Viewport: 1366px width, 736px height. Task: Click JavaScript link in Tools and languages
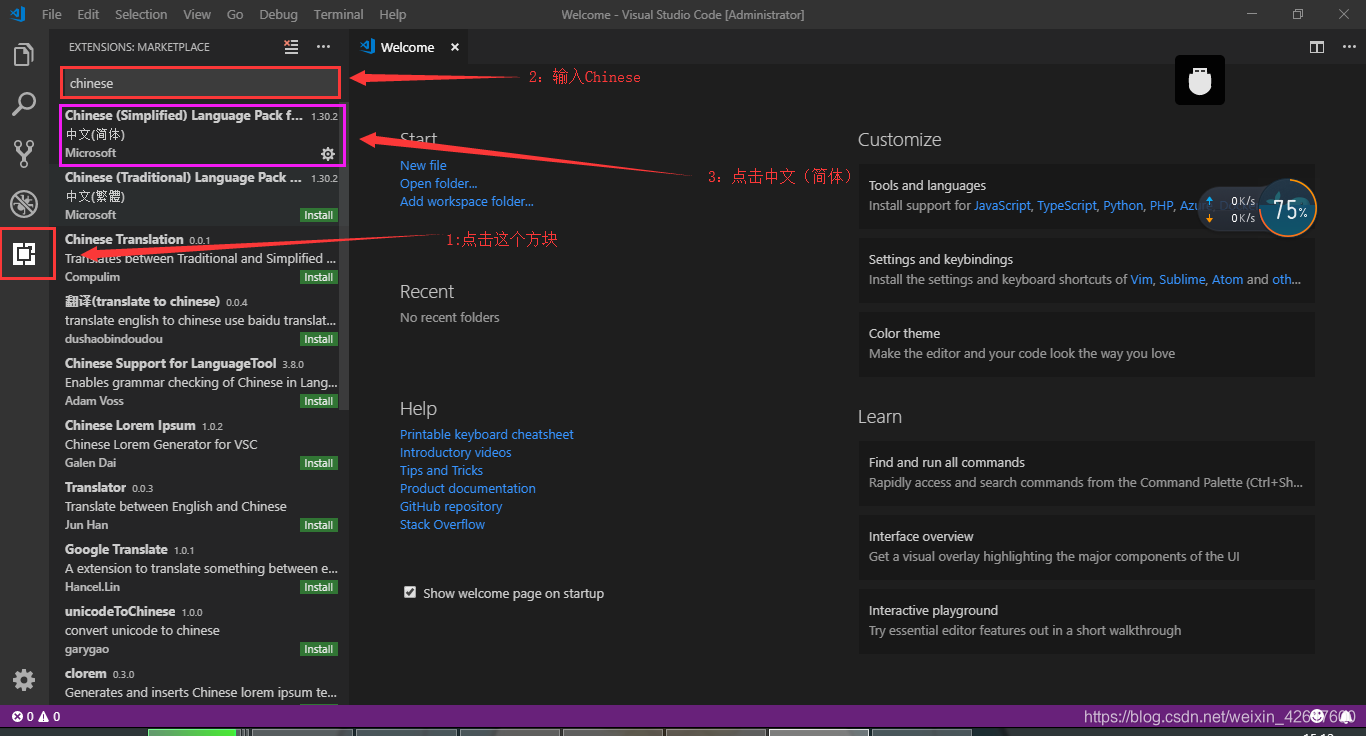tap(1002, 205)
